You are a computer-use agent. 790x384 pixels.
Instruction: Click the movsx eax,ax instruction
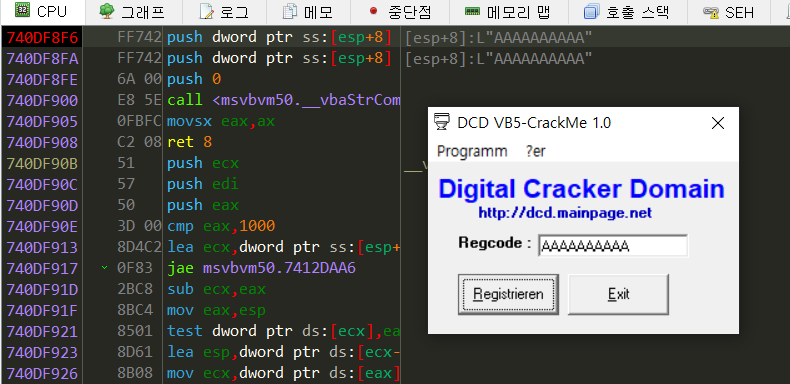point(221,121)
